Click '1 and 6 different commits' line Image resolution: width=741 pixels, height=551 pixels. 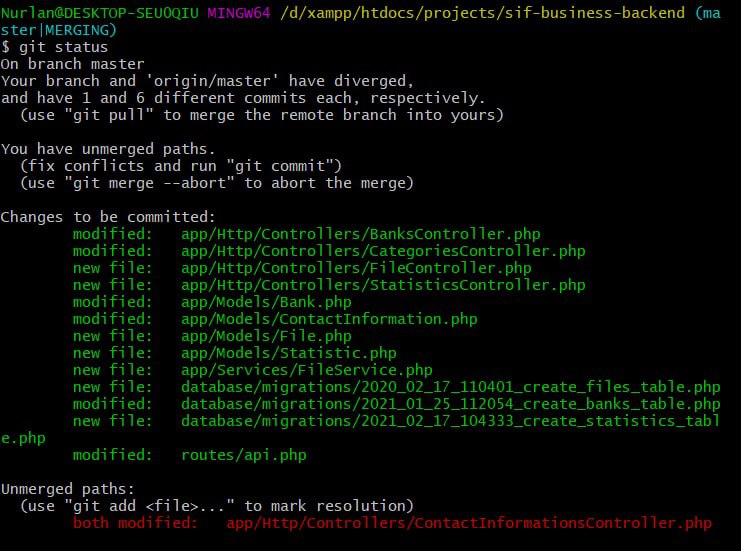click(243, 98)
